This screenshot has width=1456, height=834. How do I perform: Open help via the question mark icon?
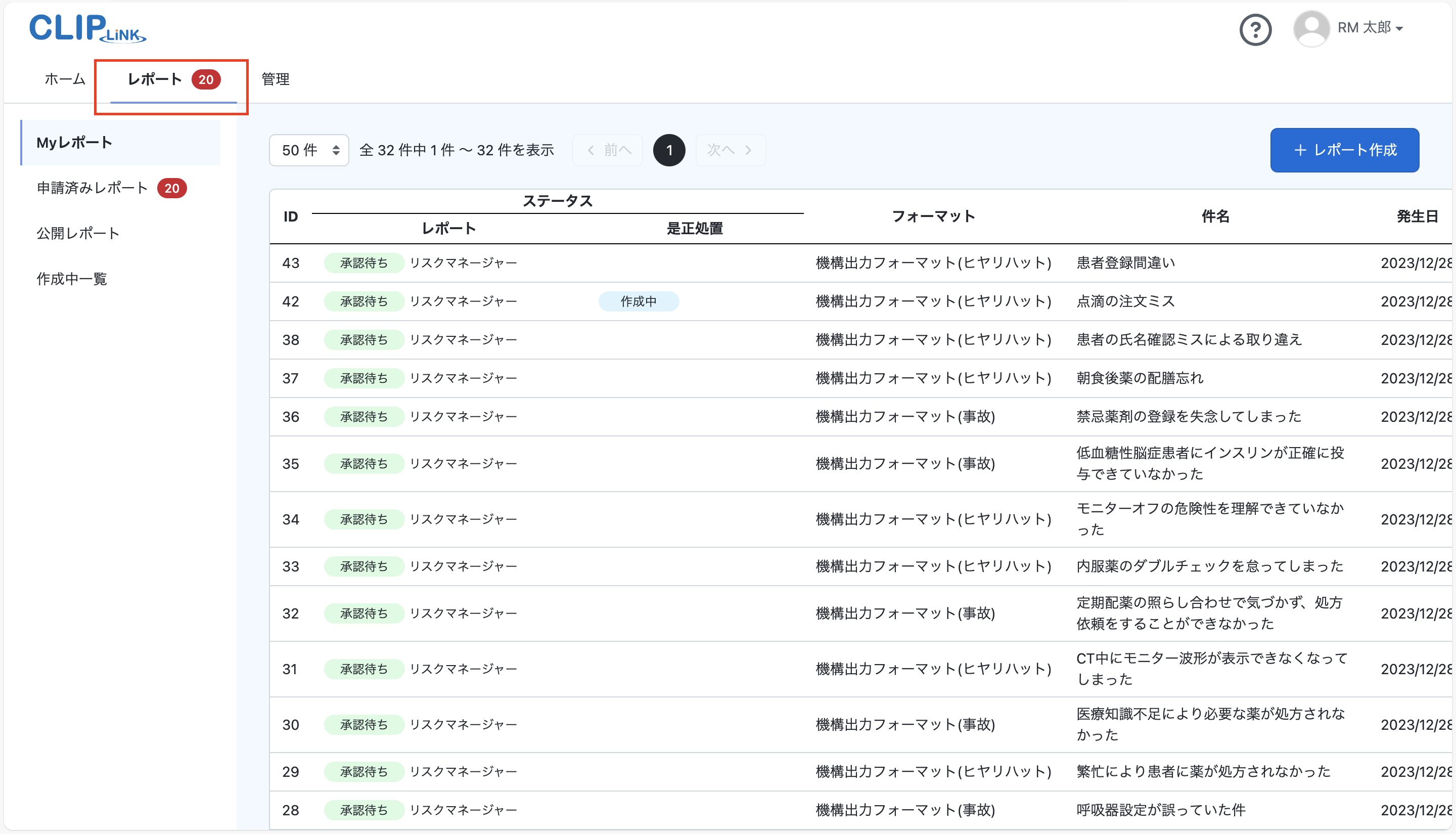coord(1256,29)
